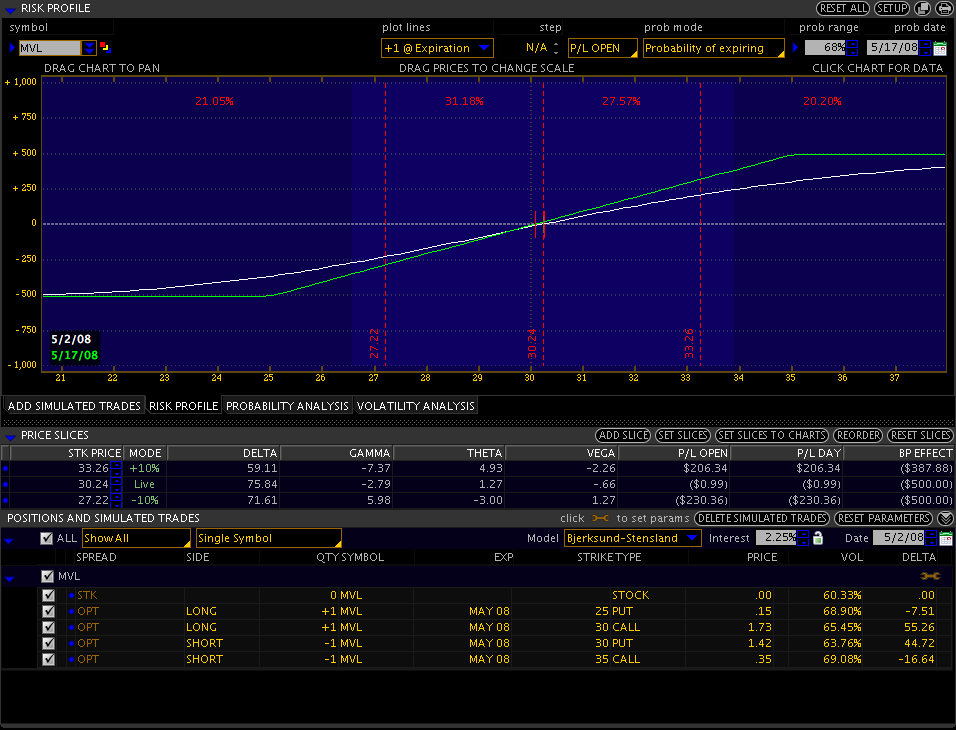Uncheck the short 30 PUT option row
The height and width of the screenshot is (730, 956).
(x=49, y=643)
